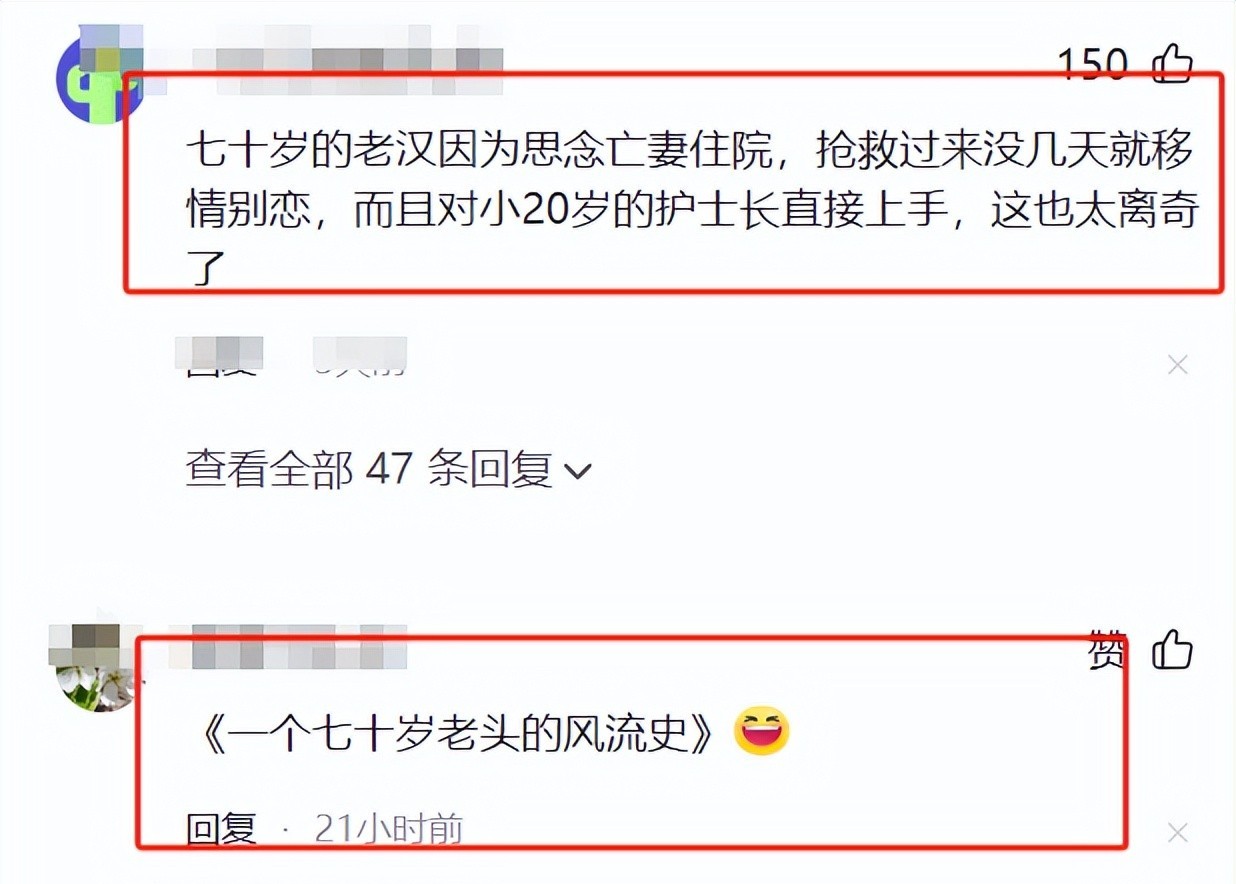Click the 150 like count
1236x884 pixels.
click(x=1092, y=64)
